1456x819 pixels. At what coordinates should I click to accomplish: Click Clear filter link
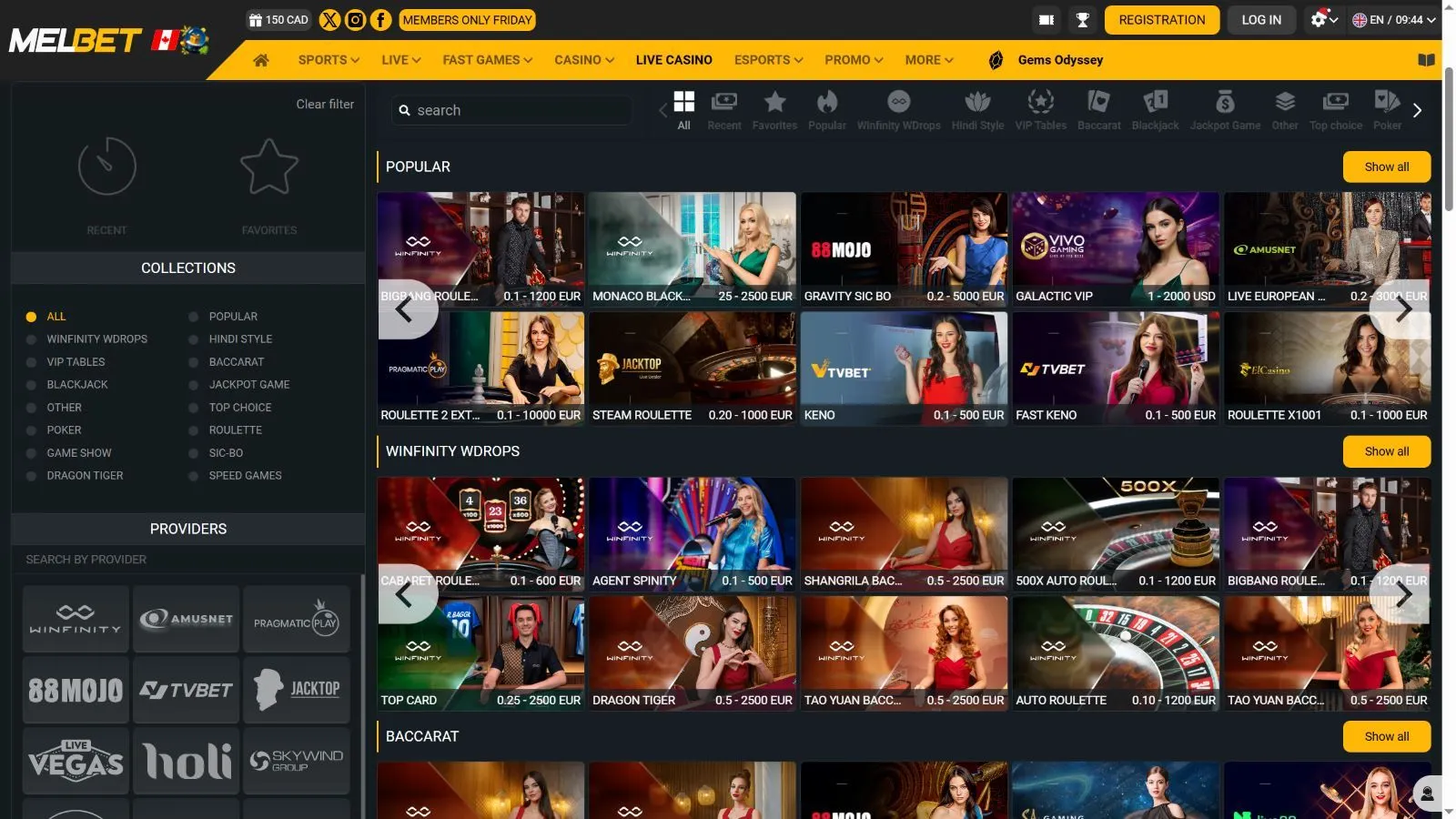coord(325,105)
